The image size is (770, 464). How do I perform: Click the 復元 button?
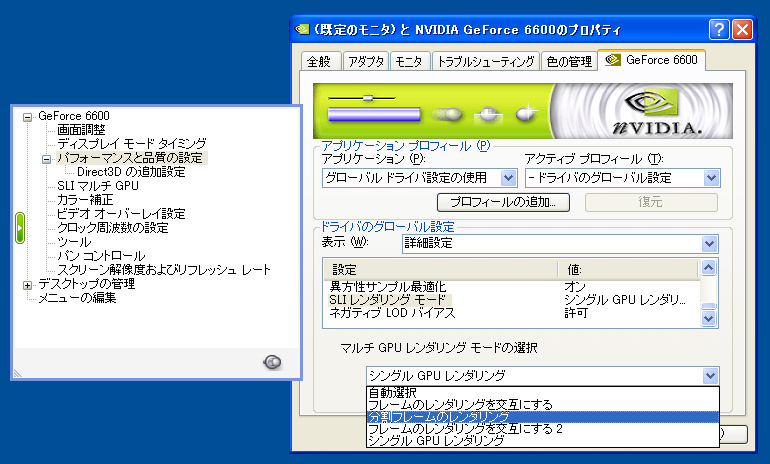(651, 202)
